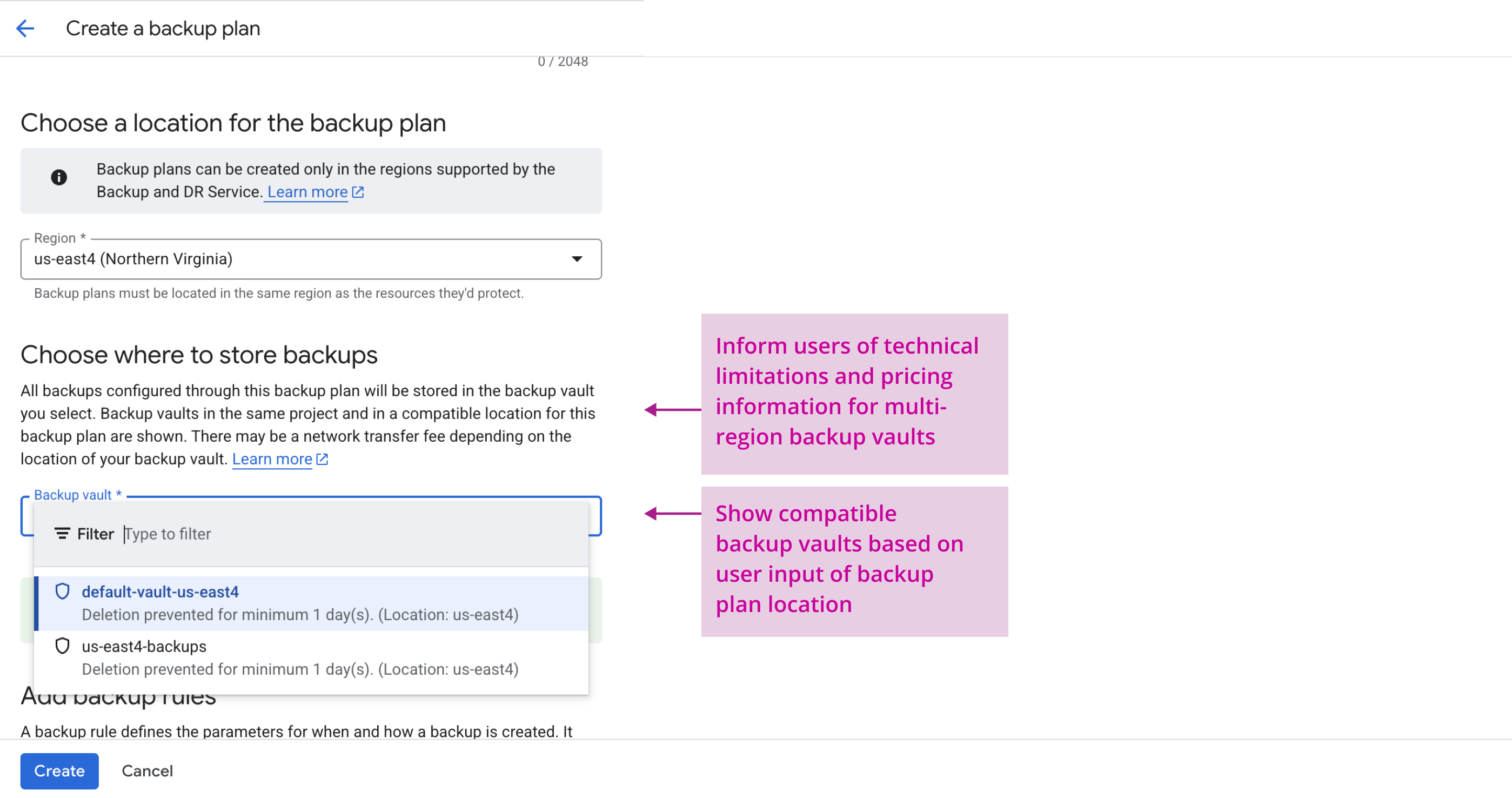Click the shield icon beside us-east4-backups
This screenshot has height=798, width=1512.
tap(63, 646)
